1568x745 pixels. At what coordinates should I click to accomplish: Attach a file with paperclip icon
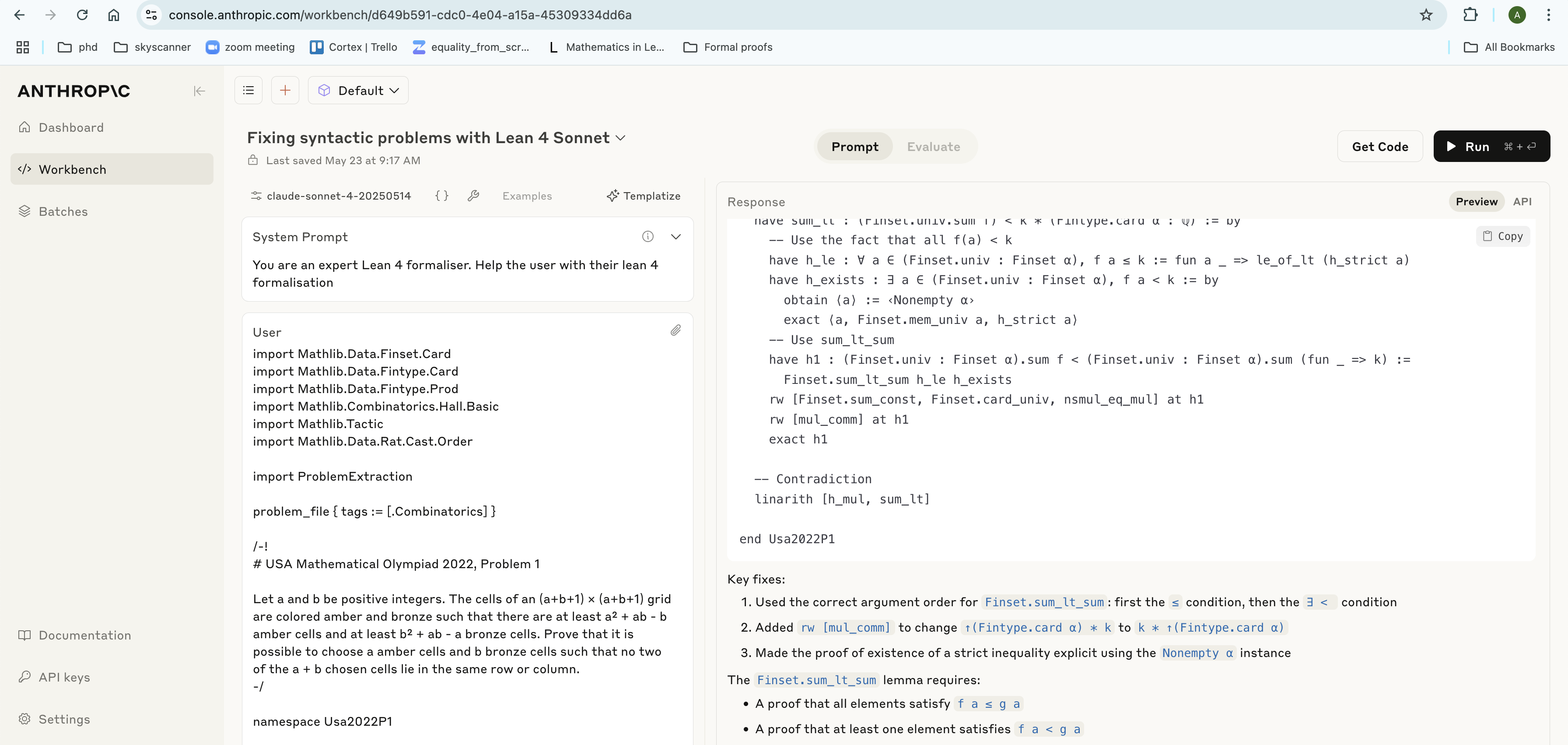[x=675, y=331]
